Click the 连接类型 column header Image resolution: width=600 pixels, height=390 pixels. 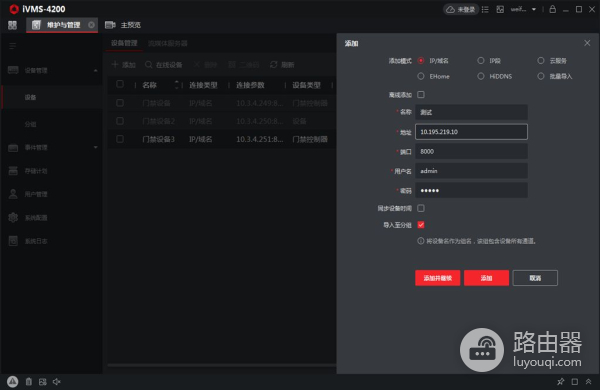click(203, 85)
